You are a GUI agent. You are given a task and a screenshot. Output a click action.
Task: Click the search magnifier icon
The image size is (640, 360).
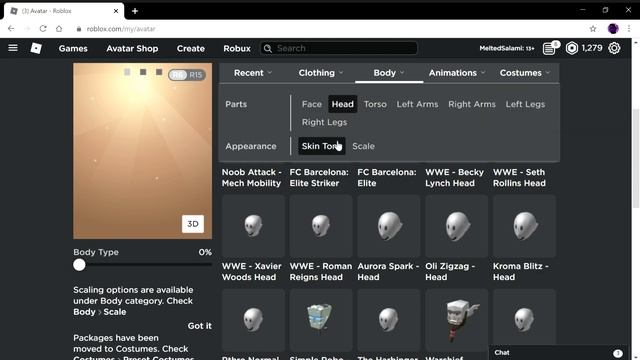268,49
